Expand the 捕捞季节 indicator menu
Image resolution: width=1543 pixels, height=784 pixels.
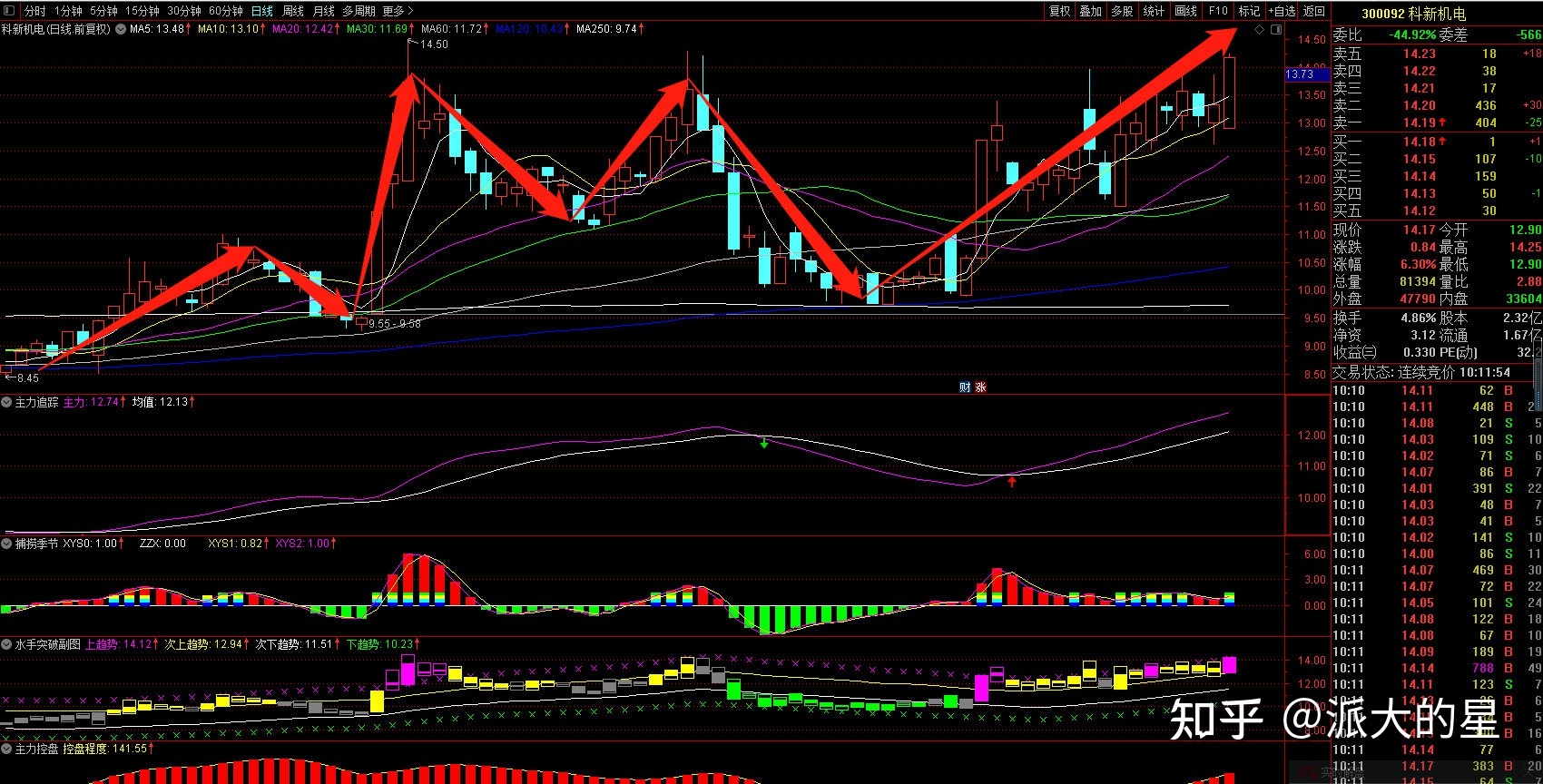tap(7, 544)
